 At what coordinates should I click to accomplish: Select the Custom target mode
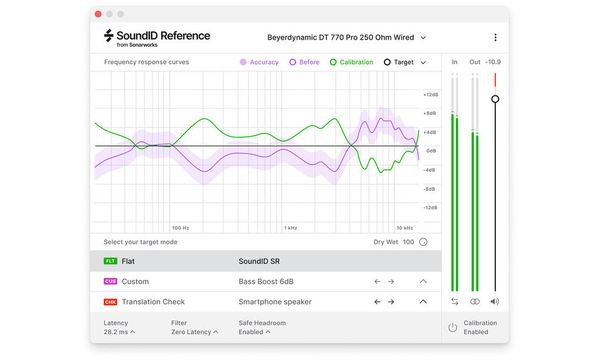point(266,282)
